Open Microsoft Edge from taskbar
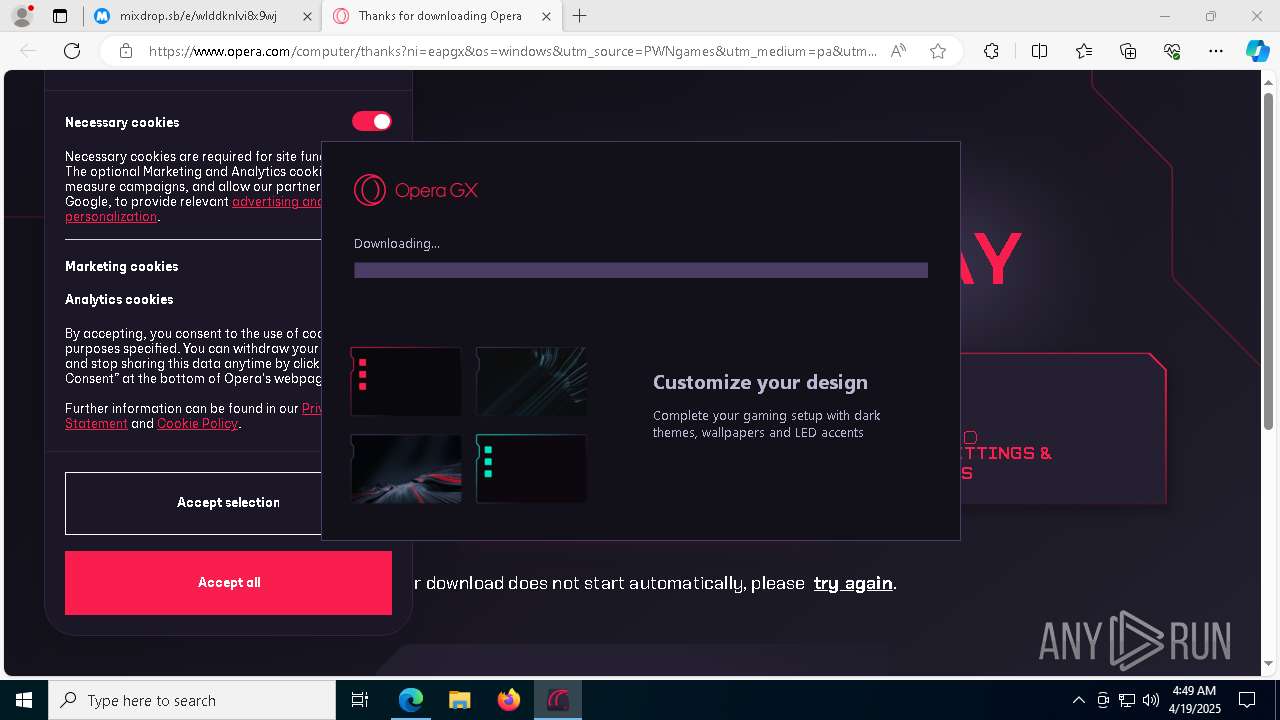The width and height of the screenshot is (1280, 720). pos(411,700)
